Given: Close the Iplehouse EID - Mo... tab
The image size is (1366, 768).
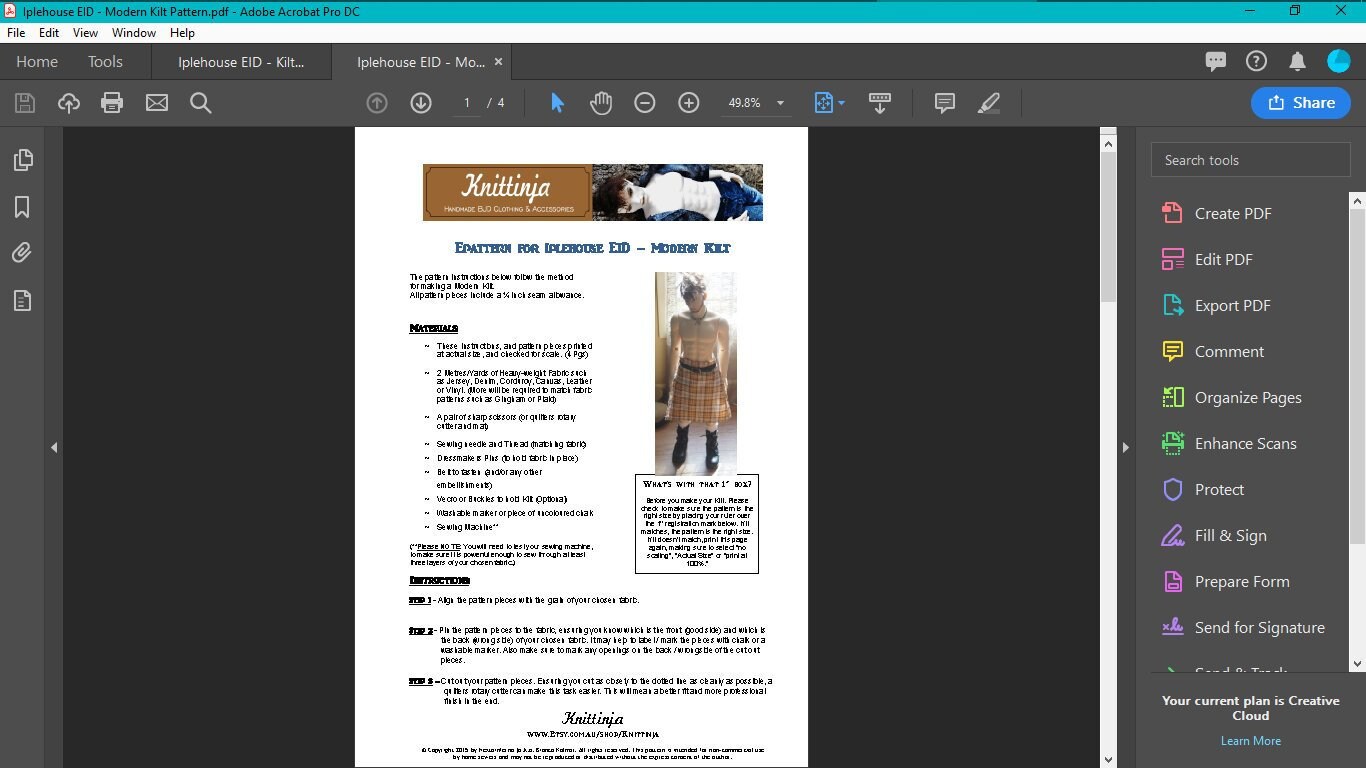Looking at the screenshot, I should click(498, 62).
